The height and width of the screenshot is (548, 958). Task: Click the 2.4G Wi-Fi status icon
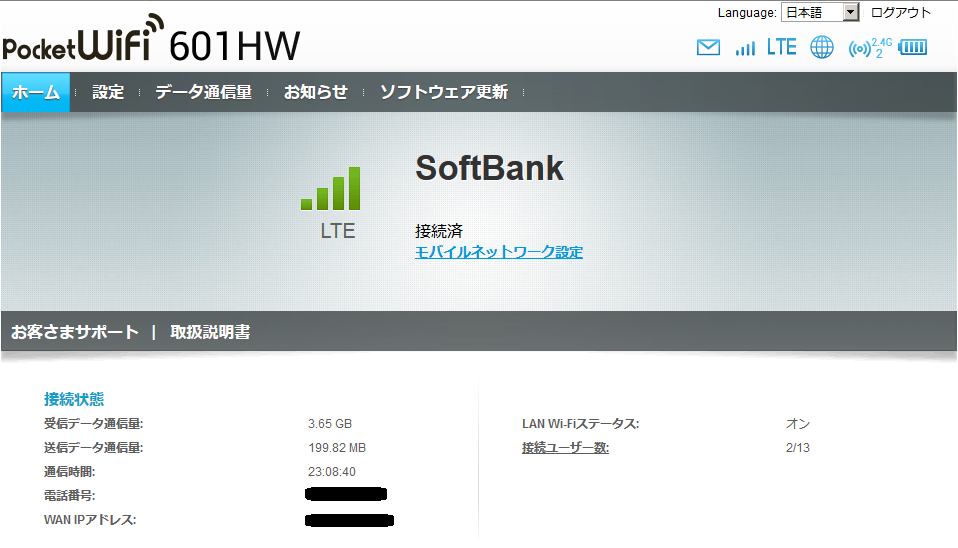tap(870, 48)
